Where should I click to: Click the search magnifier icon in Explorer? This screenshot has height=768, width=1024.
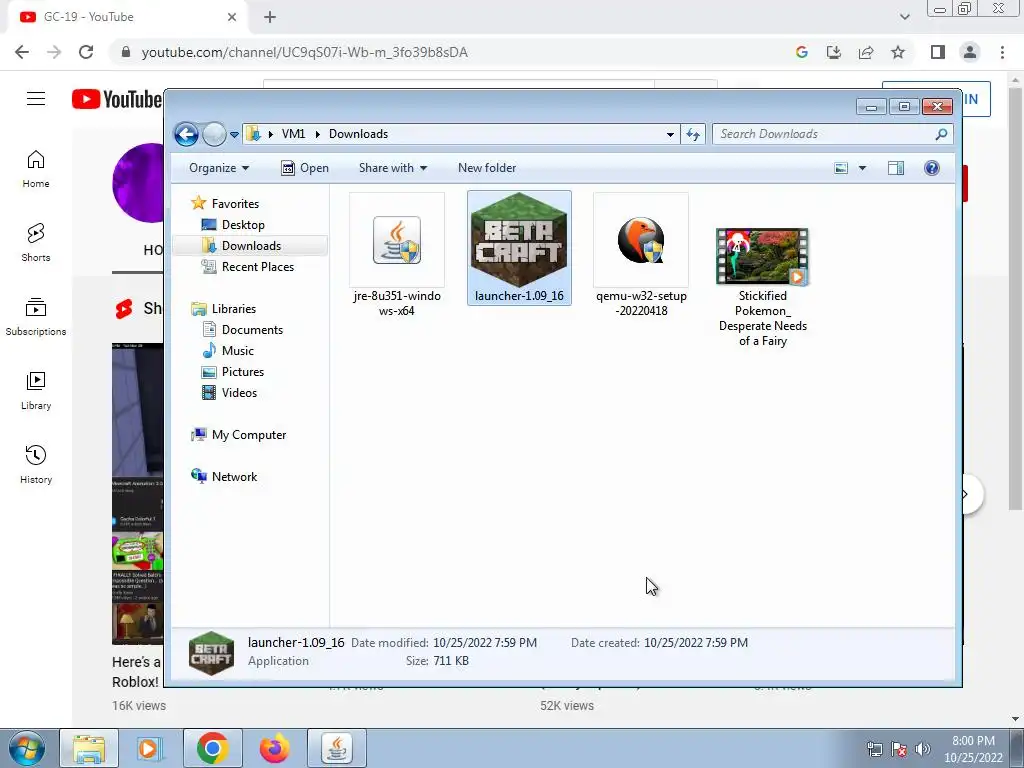pos(941,135)
